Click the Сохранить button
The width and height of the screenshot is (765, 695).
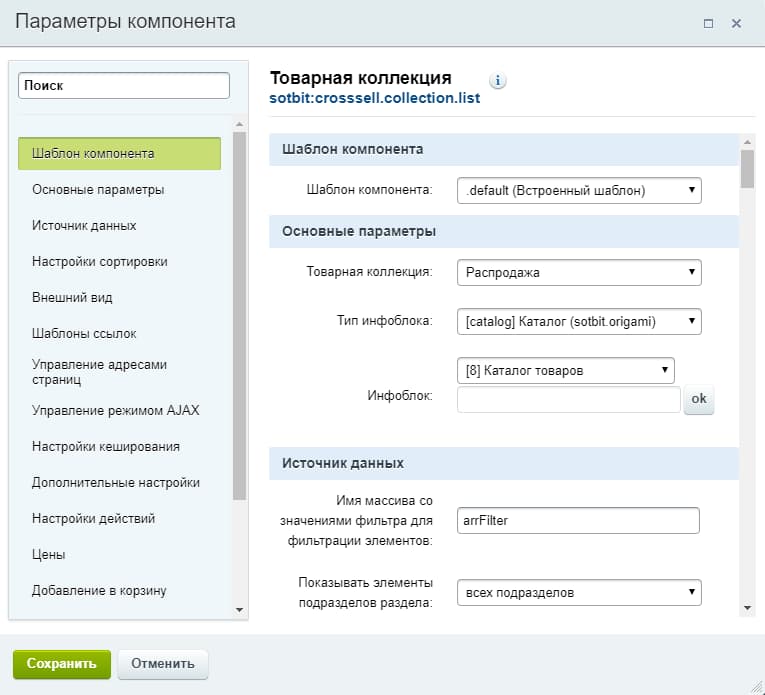pyautogui.click(x=62, y=664)
